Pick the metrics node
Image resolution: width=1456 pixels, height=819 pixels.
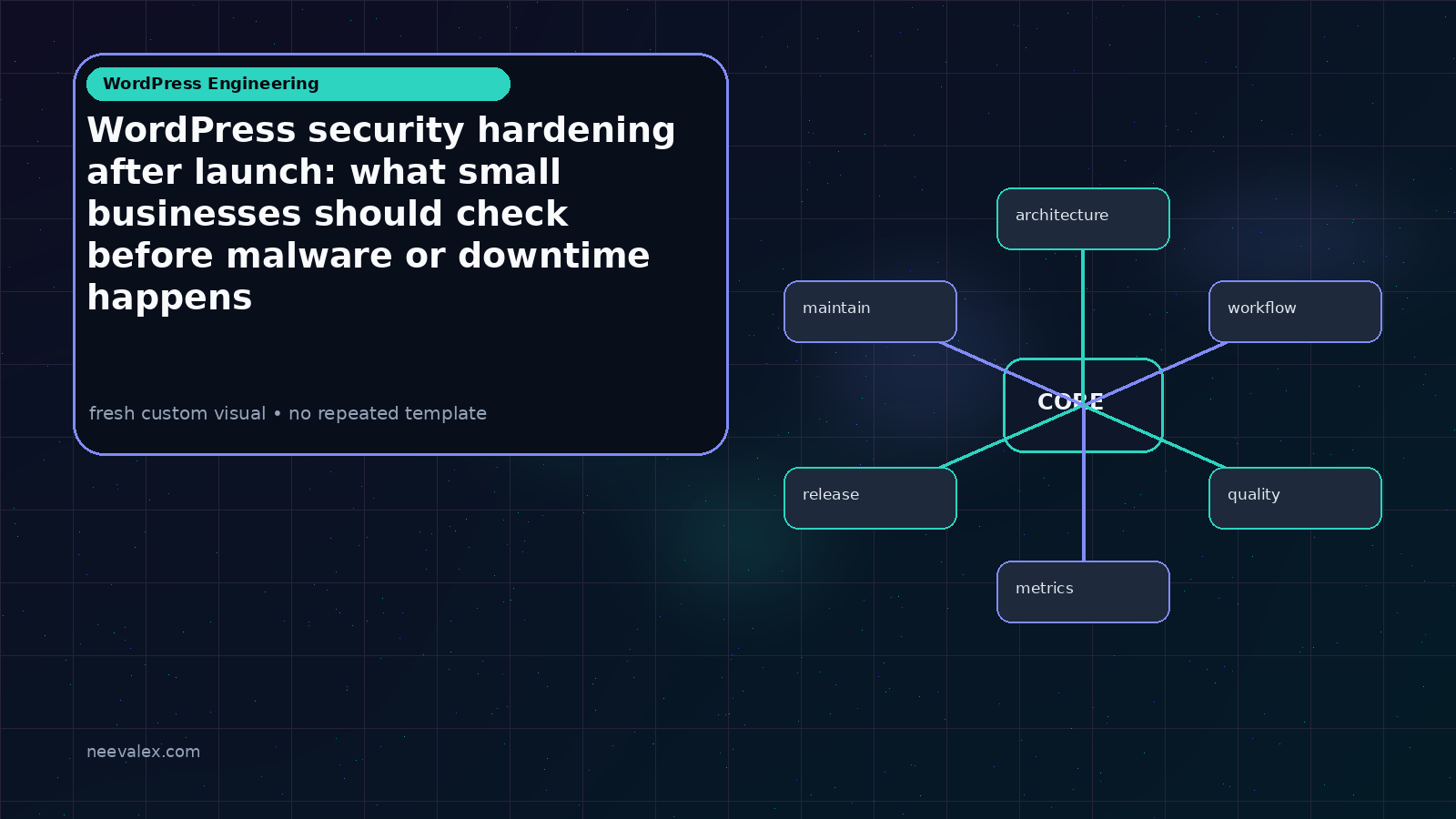pyautogui.click(x=1083, y=591)
